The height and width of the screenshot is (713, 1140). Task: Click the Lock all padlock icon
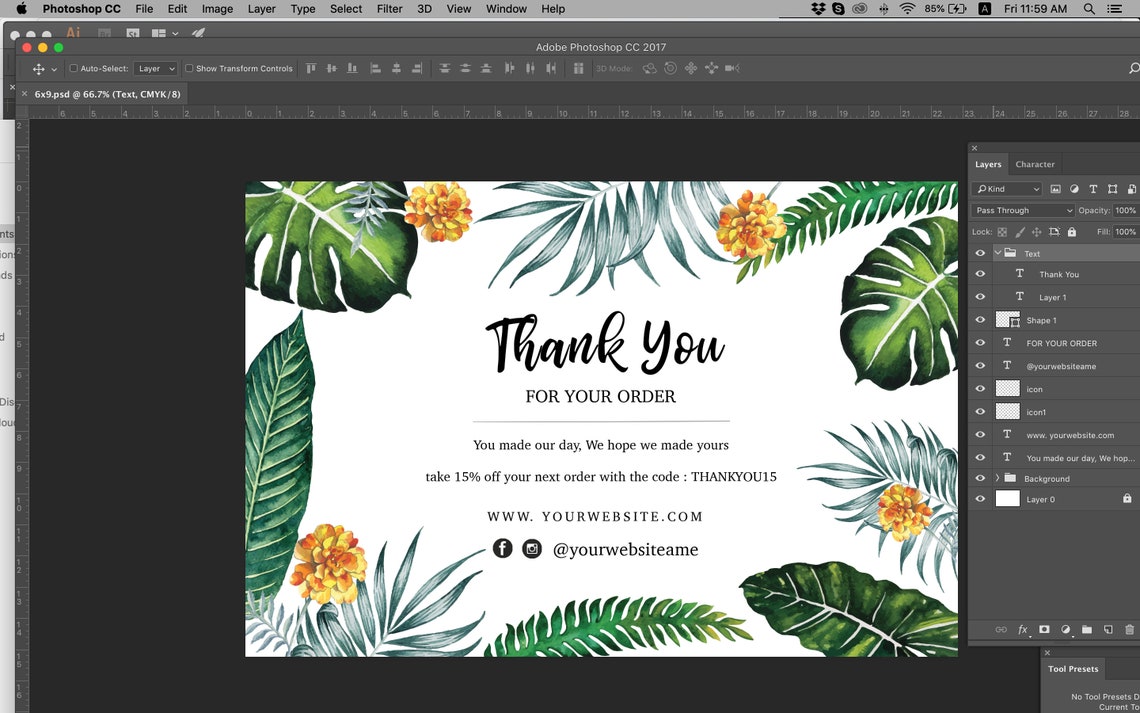[1073, 231]
